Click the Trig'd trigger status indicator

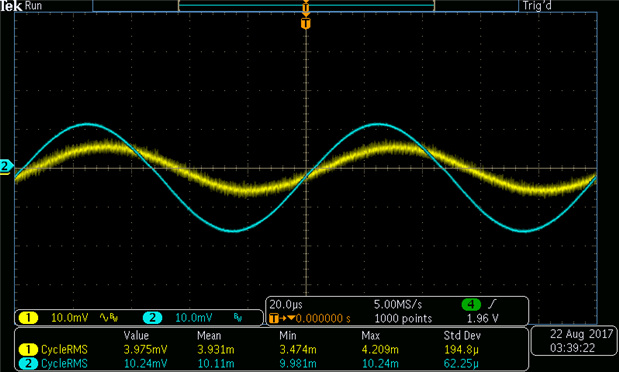pyautogui.click(x=537, y=6)
